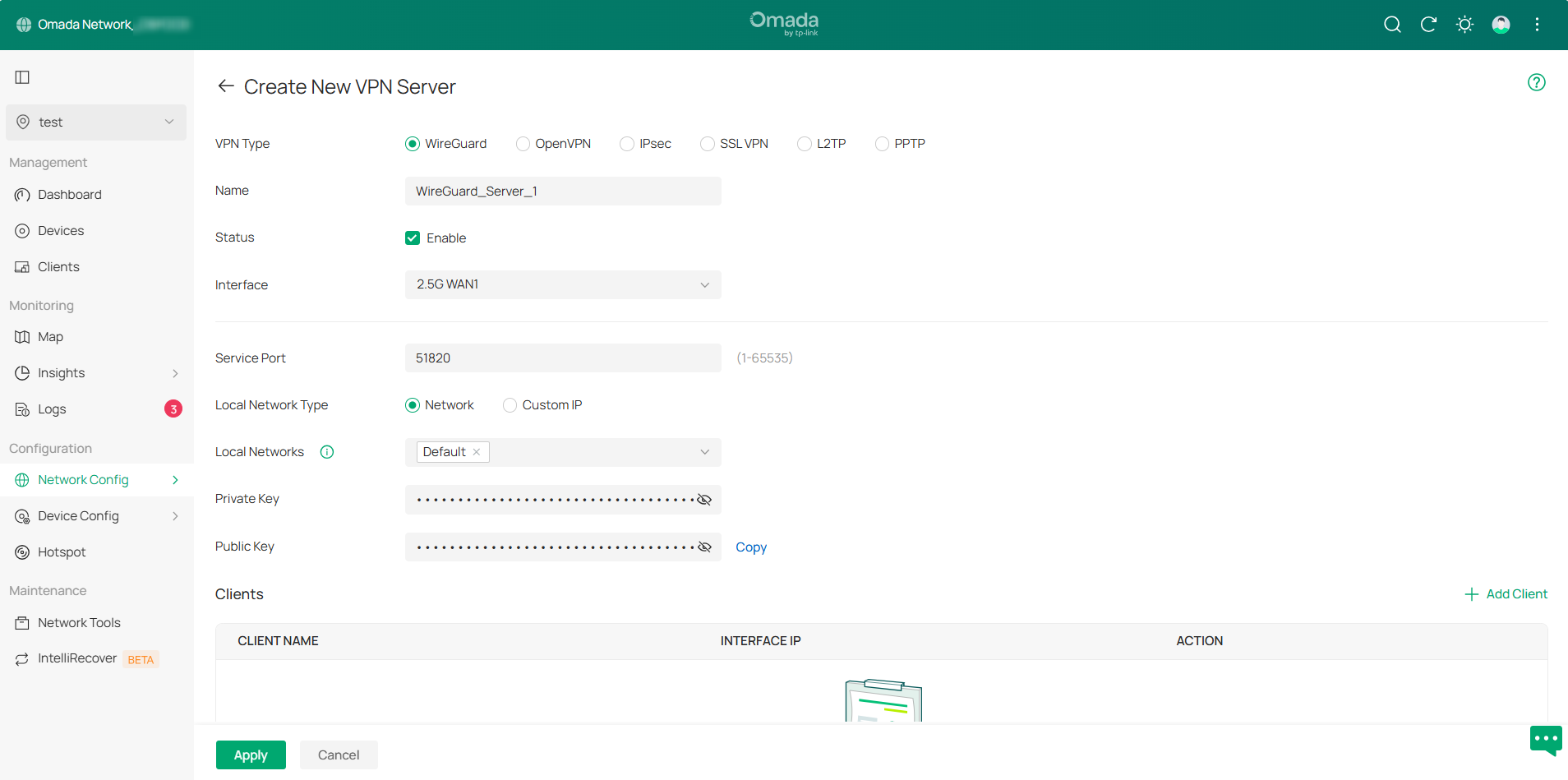Image resolution: width=1568 pixels, height=780 pixels.
Task: Click the global search icon
Action: 1392,25
